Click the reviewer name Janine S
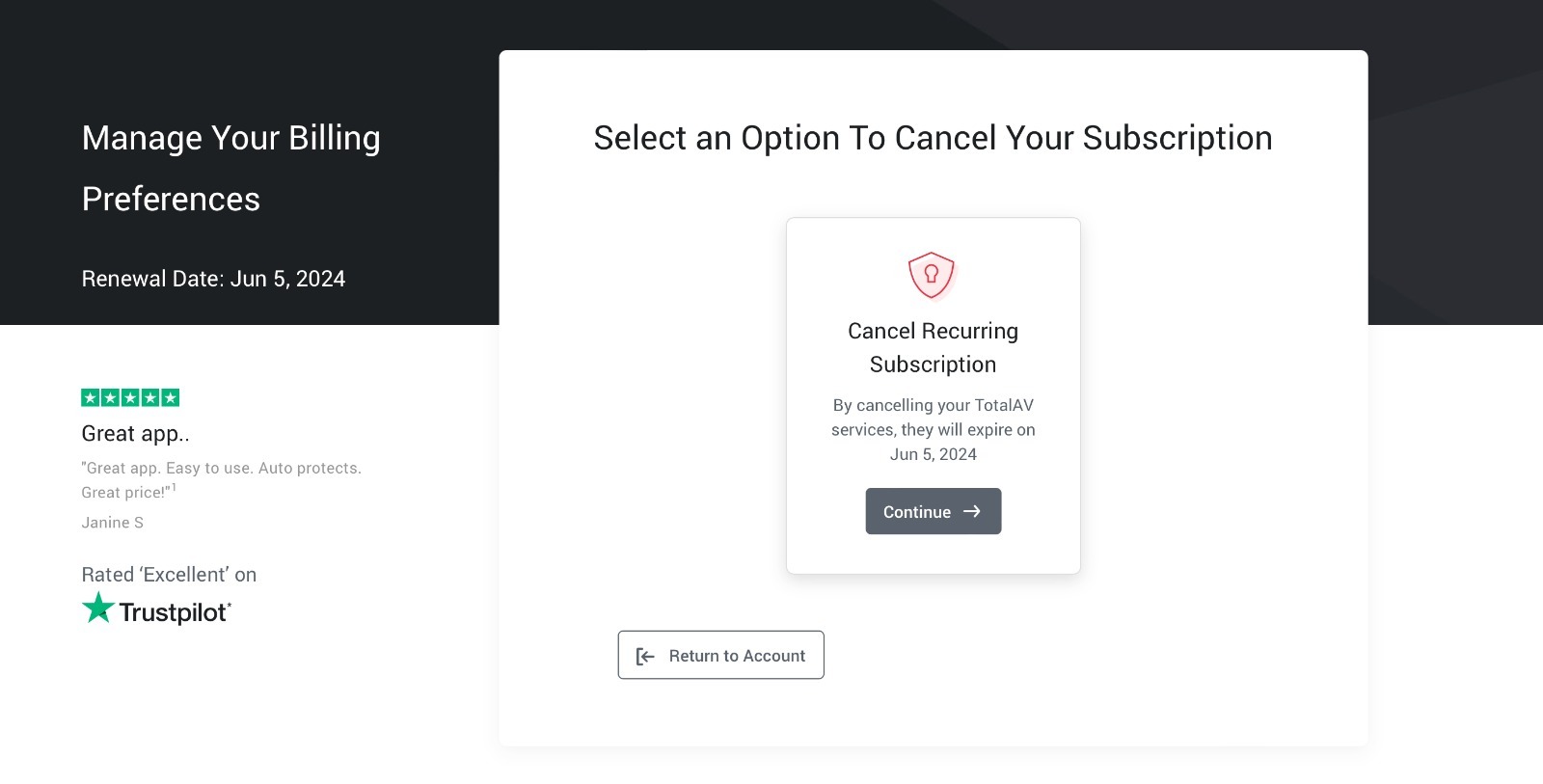Image resolution: width=1543 pixels, height=784 pixels. (112, 522)
